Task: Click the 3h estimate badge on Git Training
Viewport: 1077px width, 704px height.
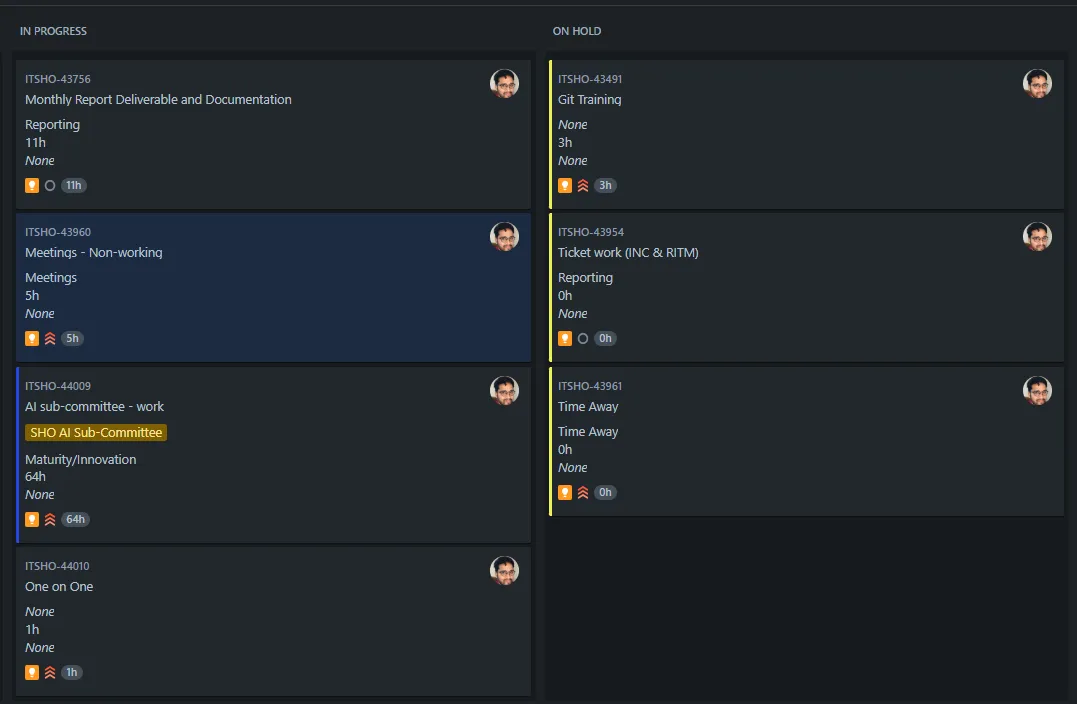Action: coord(605,185)
